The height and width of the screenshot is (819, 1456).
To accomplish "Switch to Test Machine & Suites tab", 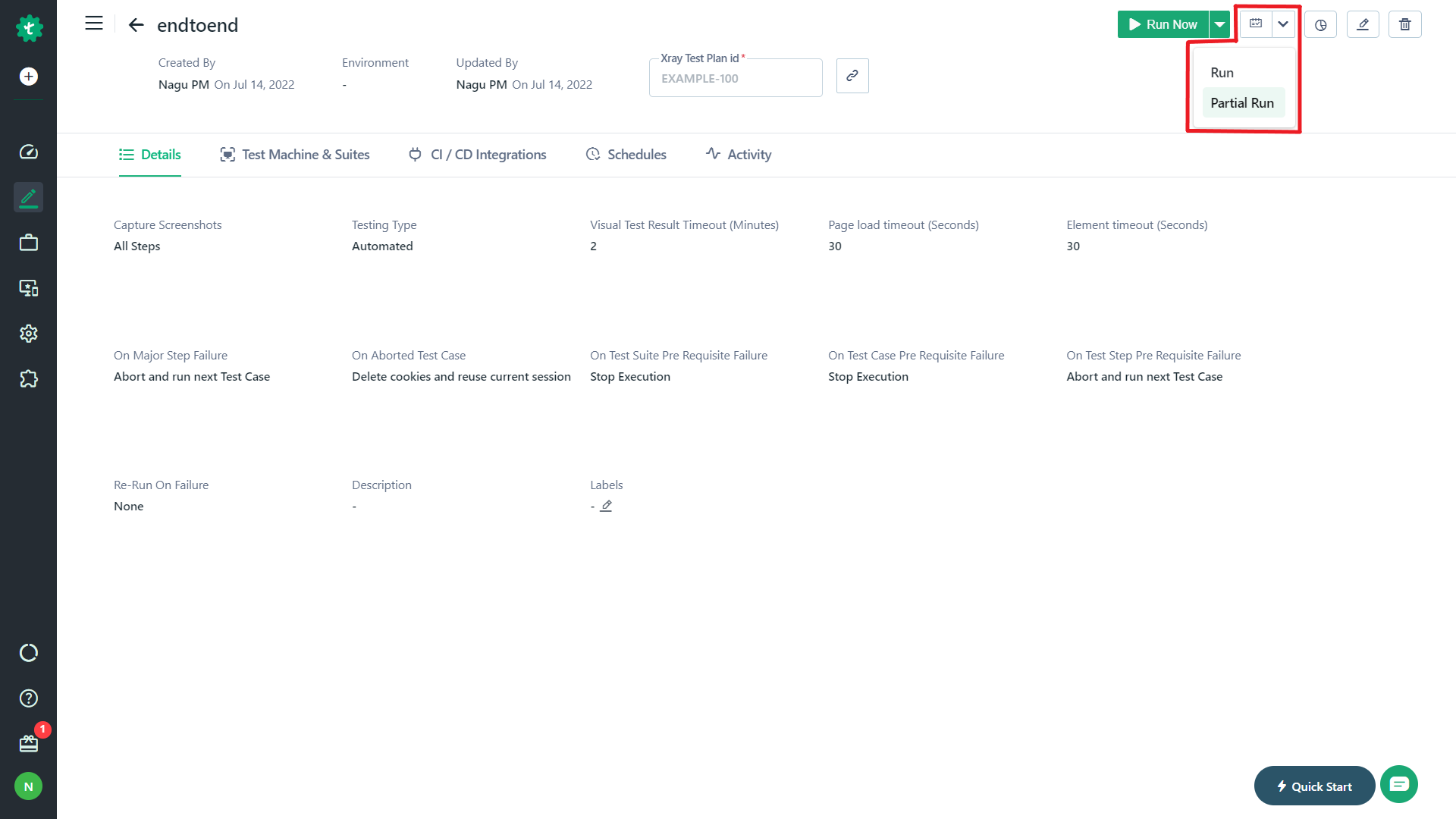I will [x=295, y=155].
